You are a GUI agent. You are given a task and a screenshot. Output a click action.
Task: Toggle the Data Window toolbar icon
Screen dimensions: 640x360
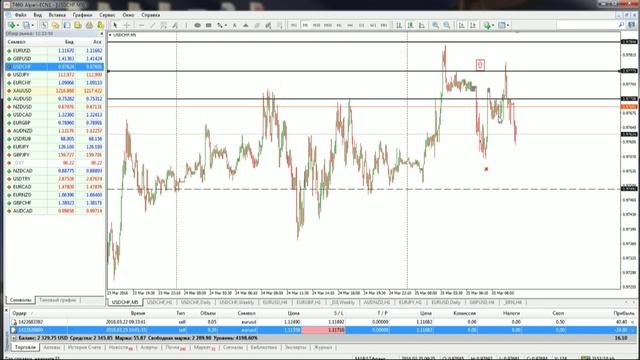coord(55,25)
